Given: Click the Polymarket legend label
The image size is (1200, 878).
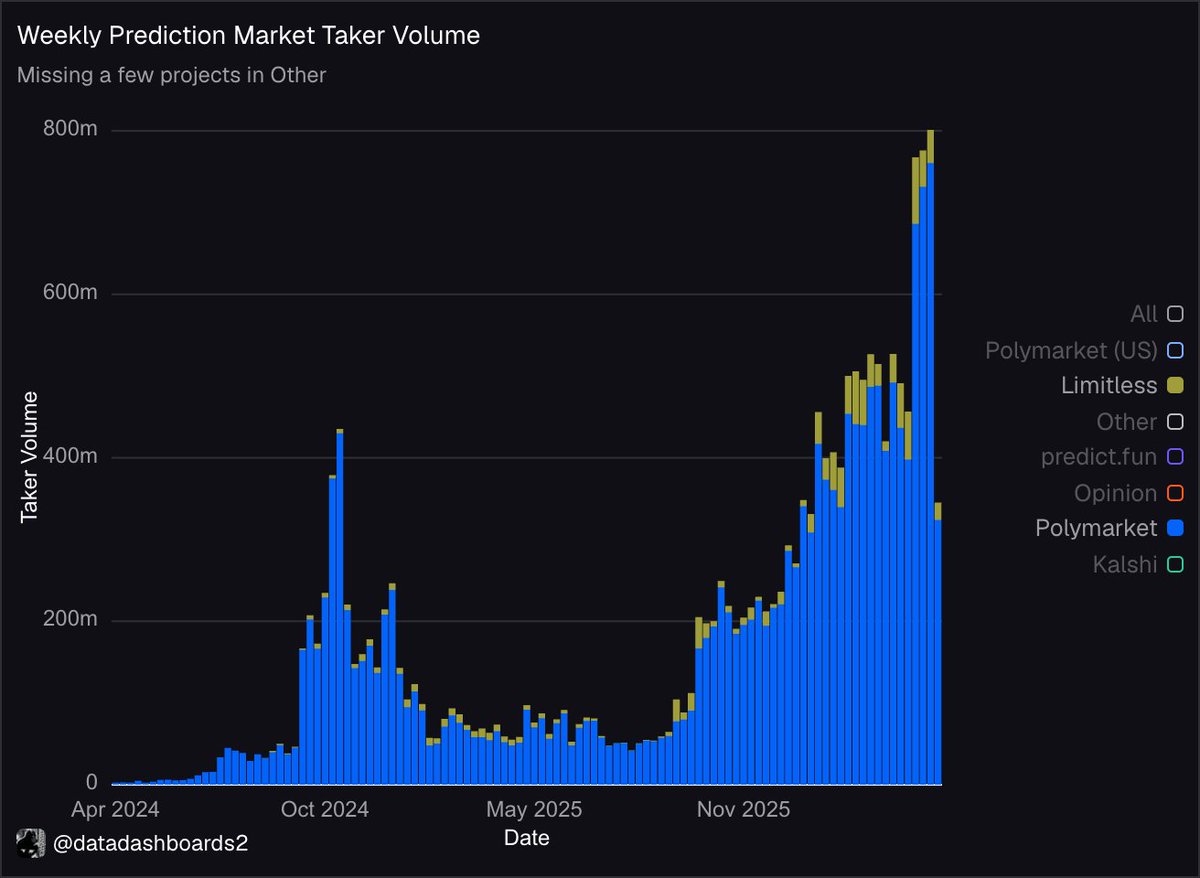Looking at the screenshot, I should (x=1096, y=528).
